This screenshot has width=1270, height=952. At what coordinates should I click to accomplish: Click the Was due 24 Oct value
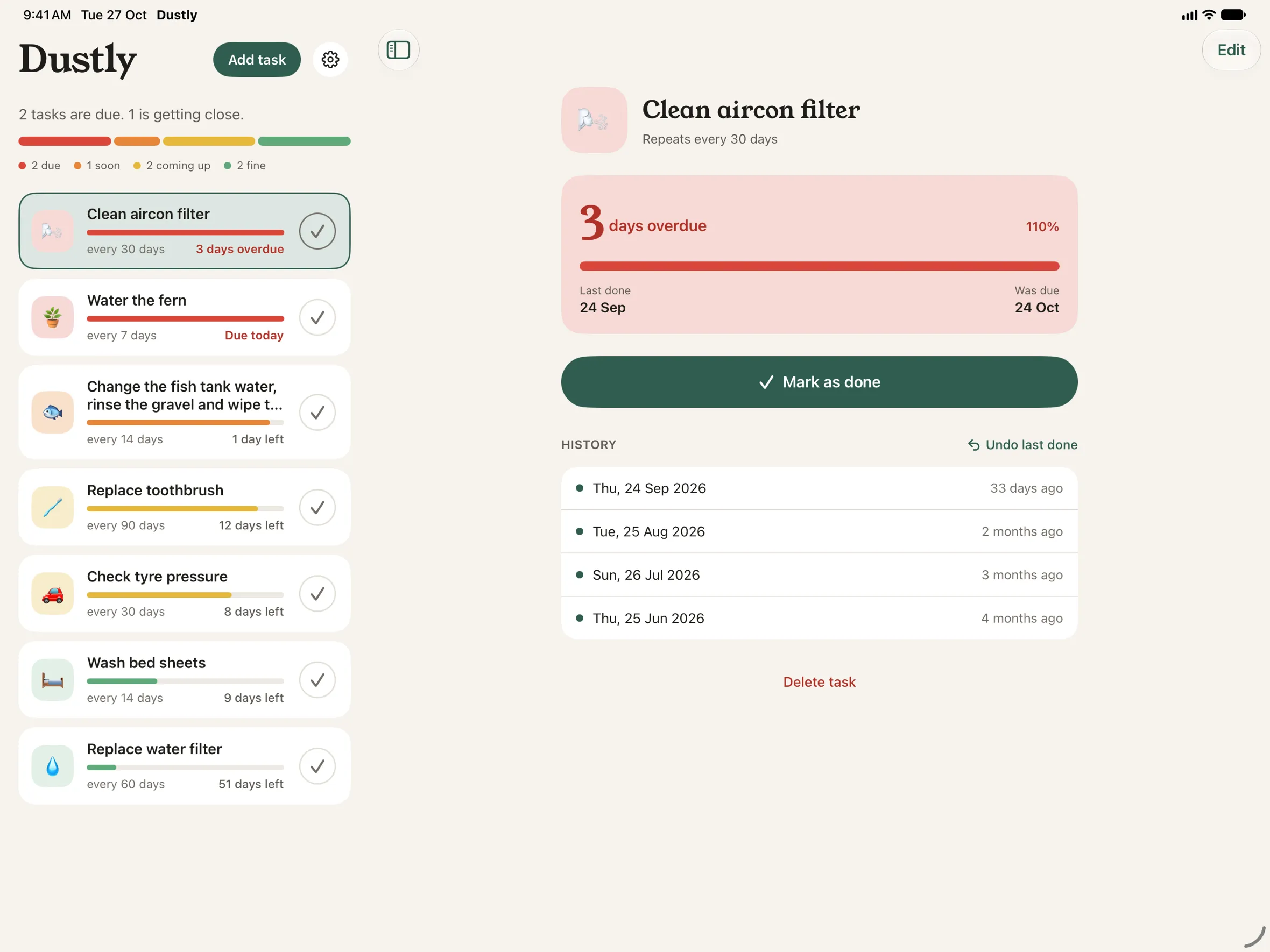click(1037, 308)
